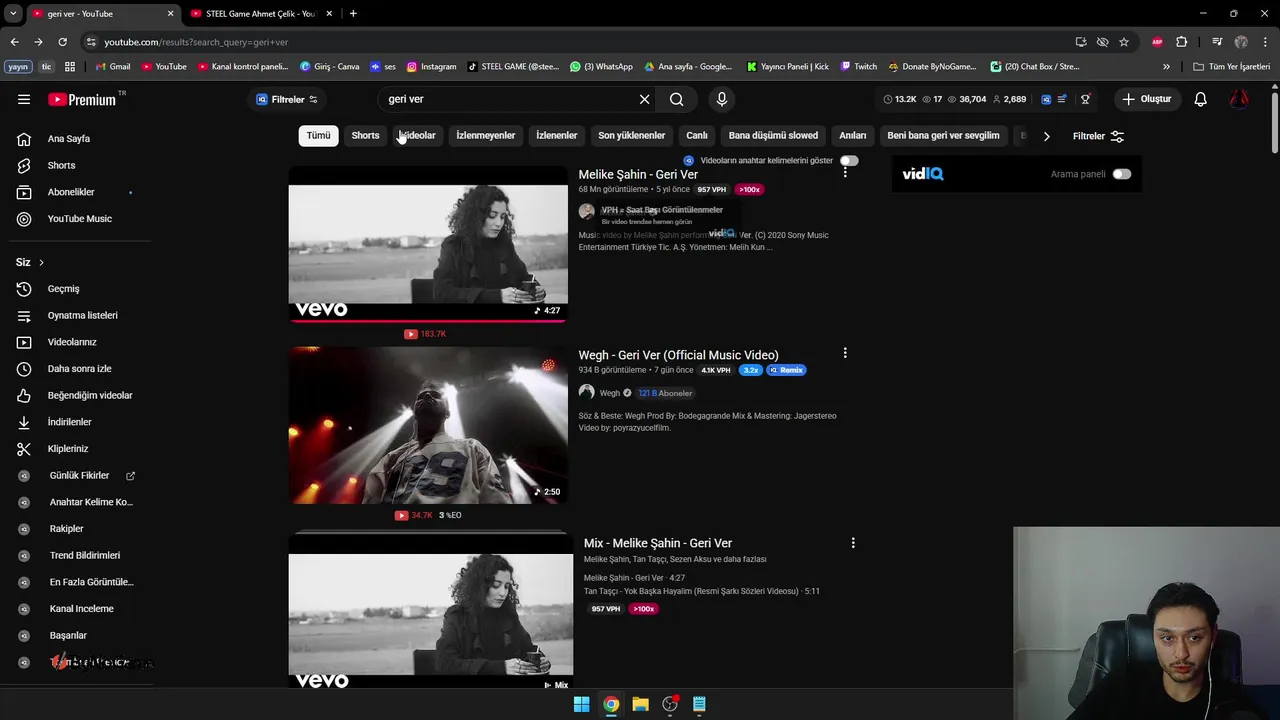The image size is (1280, 720).
Task: Open Gmail bookmark
Action: (113, 67)
